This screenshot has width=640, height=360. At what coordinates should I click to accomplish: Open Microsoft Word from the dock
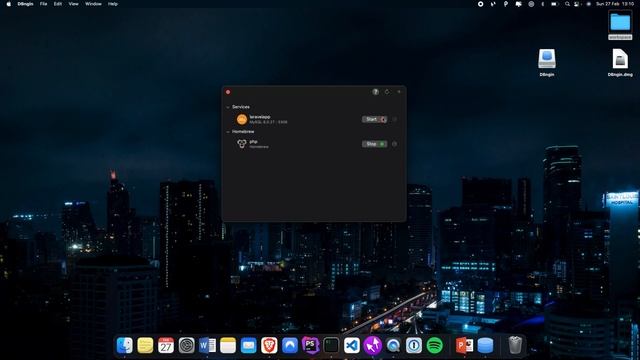click(207, 346)
